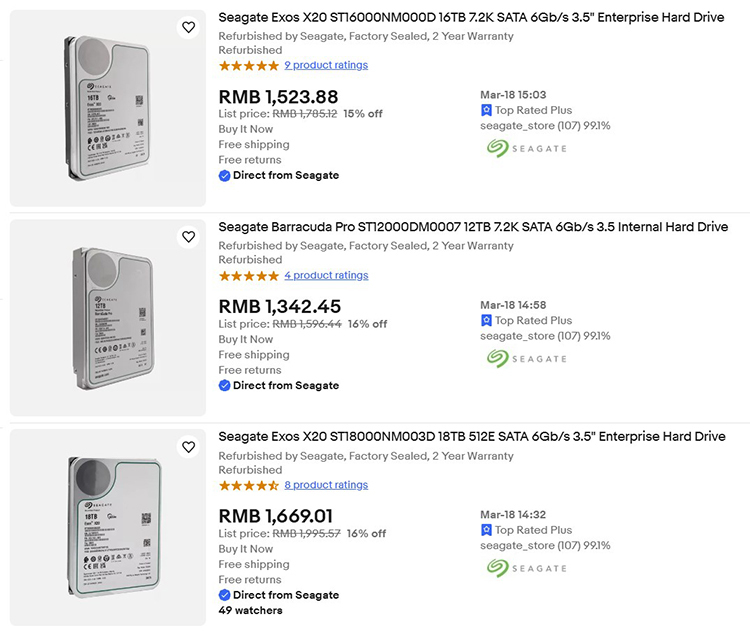Image resolution: width=750 pixels, height=635 pixels.
Task: Click the 12TB Barracuda drive thumbnail image
Action: (108, 318)
